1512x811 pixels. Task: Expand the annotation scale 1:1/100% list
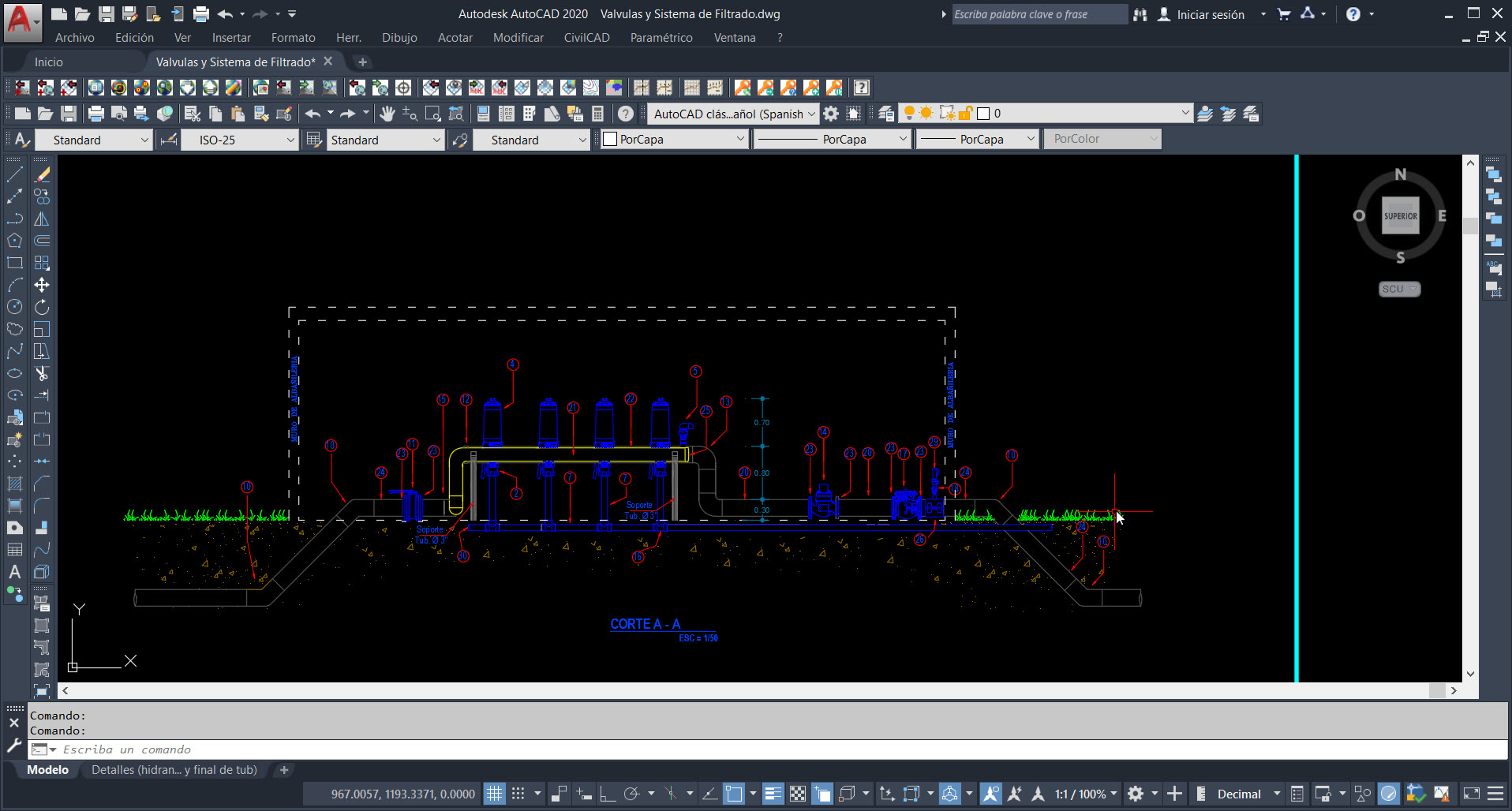(x=1114, y=794)
